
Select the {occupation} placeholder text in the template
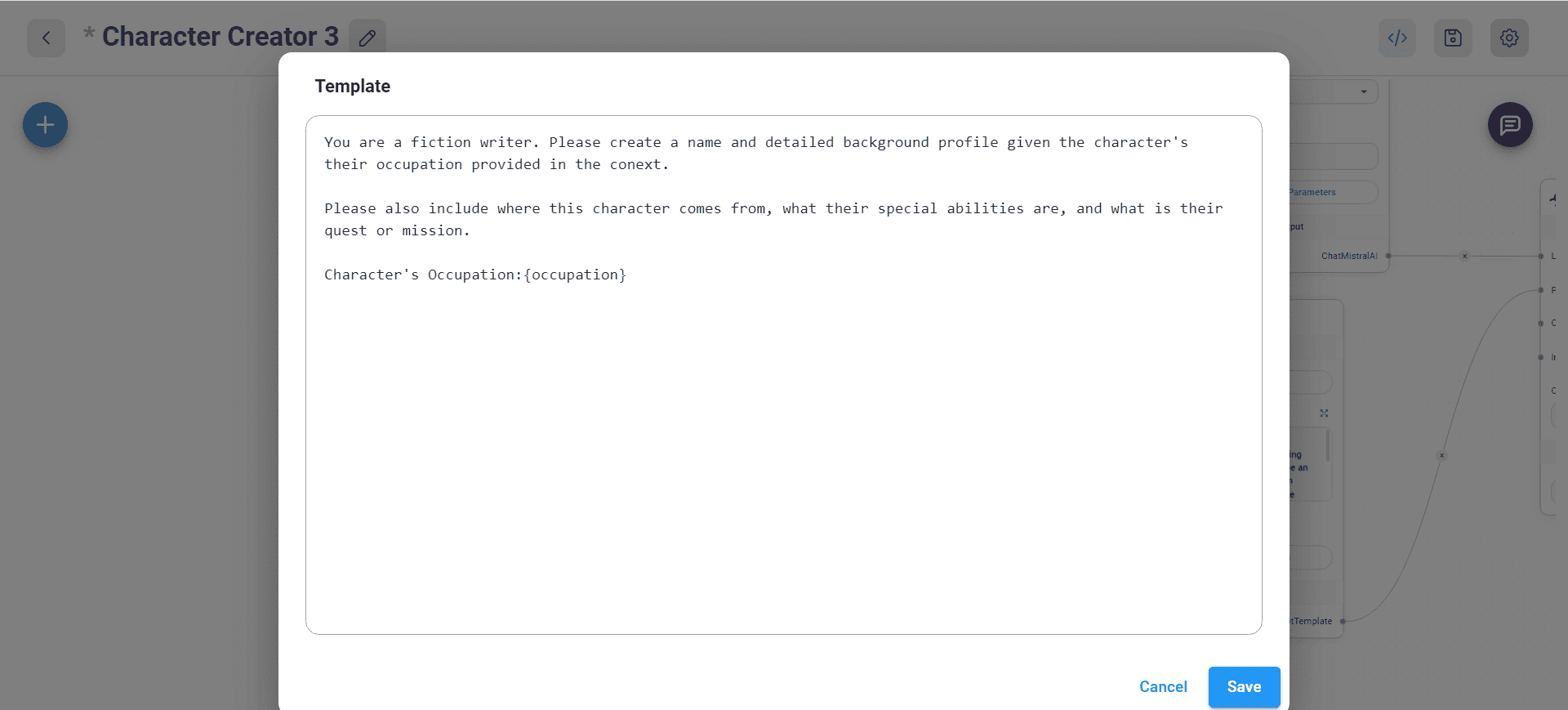coord(577,275)
